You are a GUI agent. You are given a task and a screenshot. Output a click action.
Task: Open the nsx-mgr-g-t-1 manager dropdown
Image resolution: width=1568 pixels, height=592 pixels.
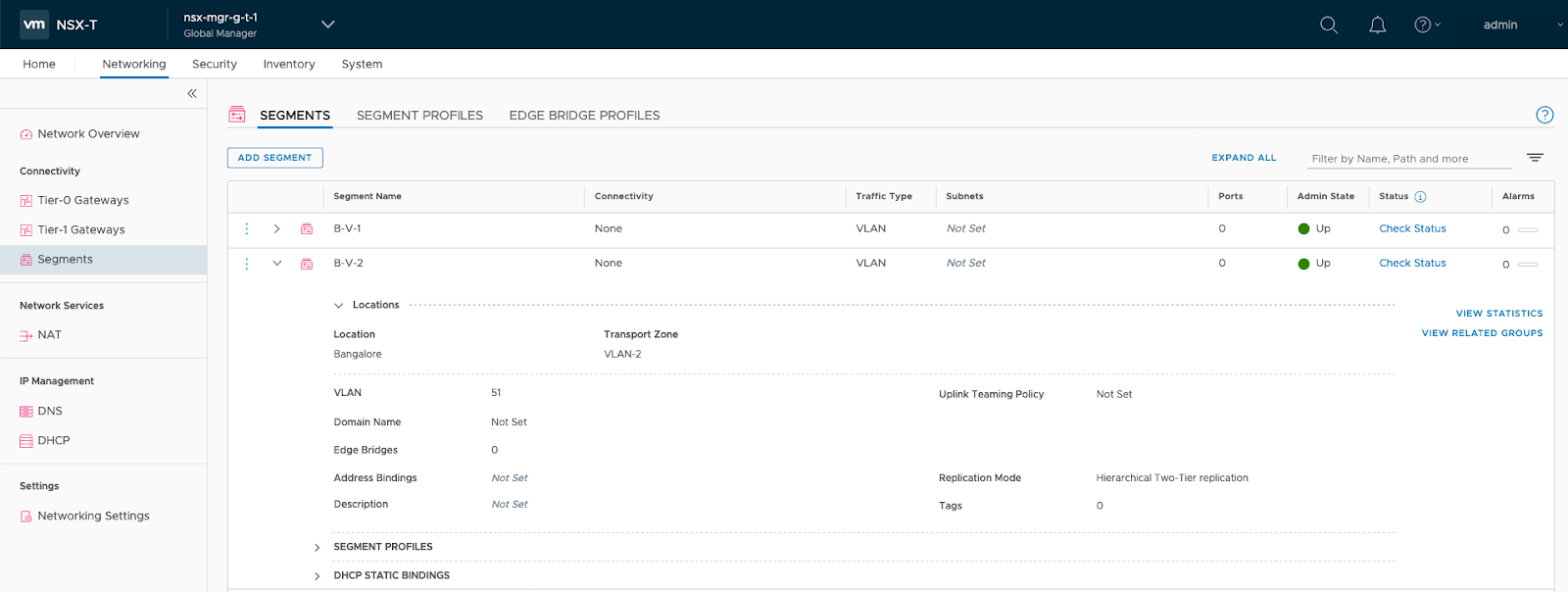click(327, 25)
